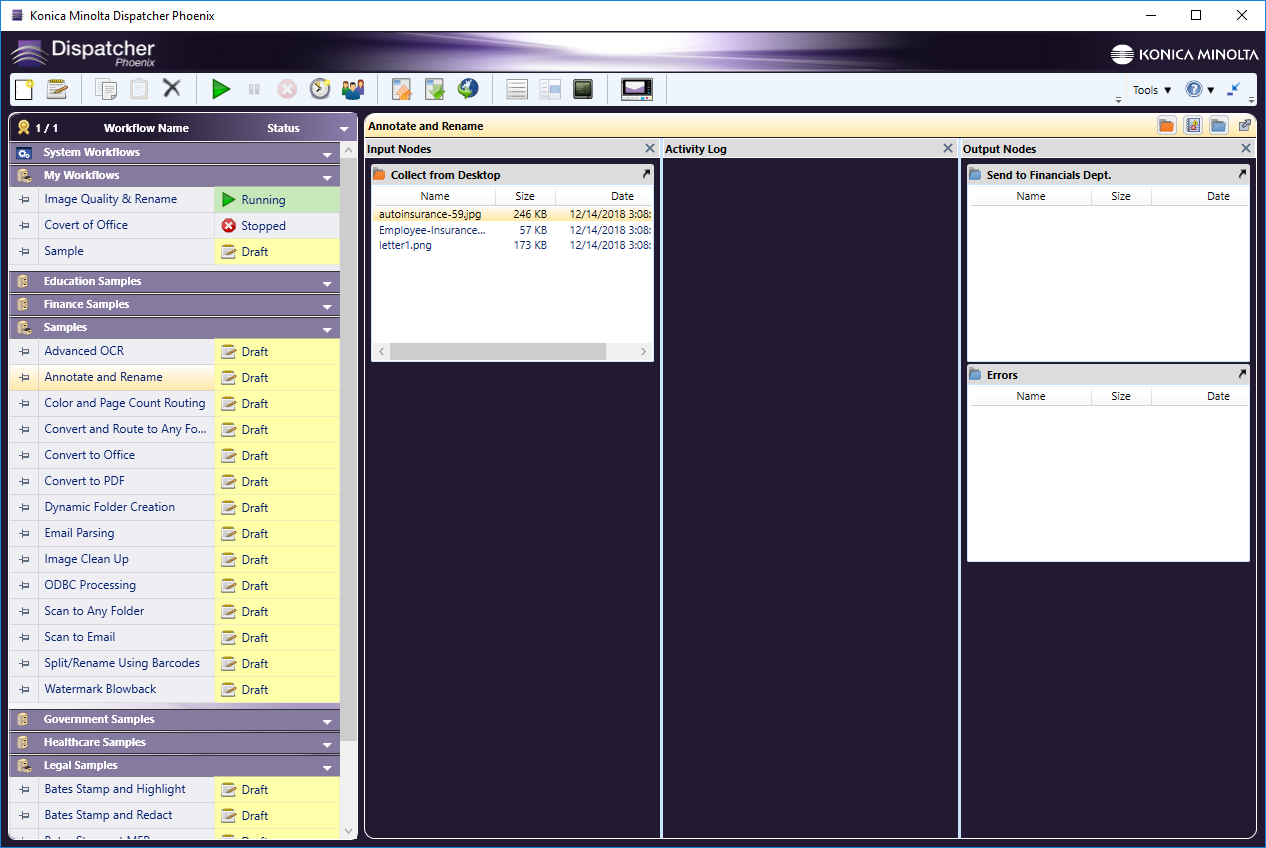Viewport: 1266px width, 848px height.
Task: Start the workflow with the green play icon
Action: (x=221, y=89)
